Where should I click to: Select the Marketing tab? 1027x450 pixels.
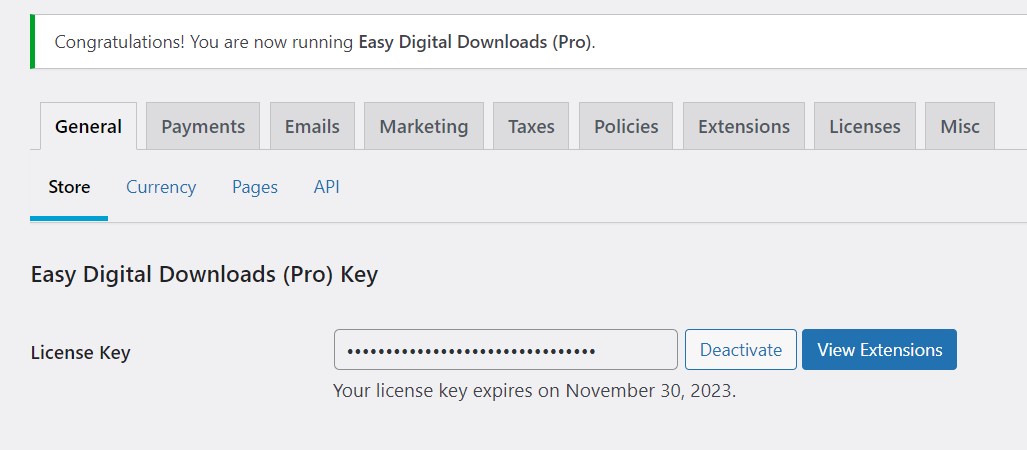424,127
